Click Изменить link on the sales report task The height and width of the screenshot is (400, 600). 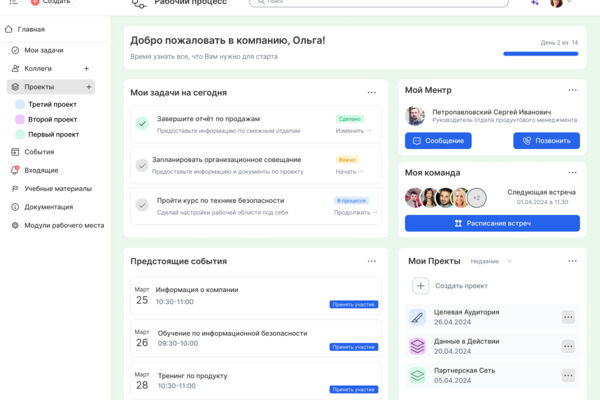[x=353, y=131]
